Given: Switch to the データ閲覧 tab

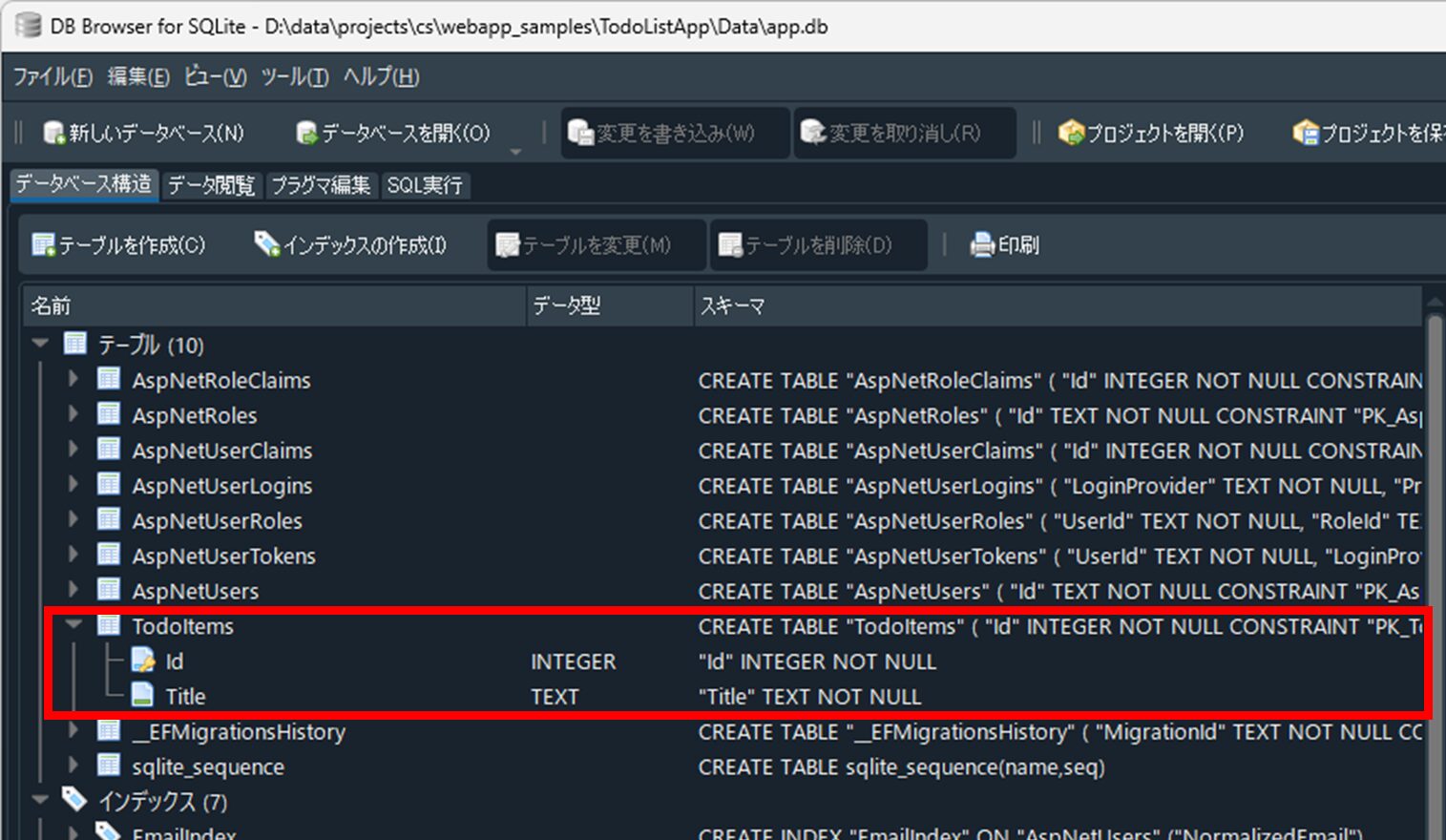Looking at the screenshot, I should pyautogui.click(x=211, y=185).
